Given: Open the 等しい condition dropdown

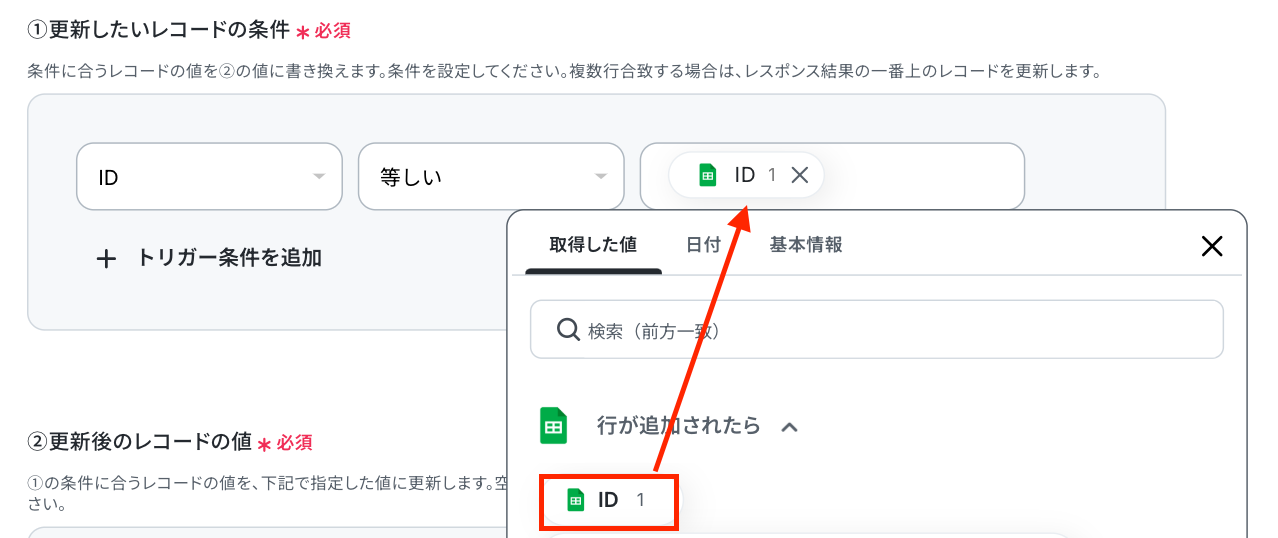Looking at the screenshot, I should point(491,177).
